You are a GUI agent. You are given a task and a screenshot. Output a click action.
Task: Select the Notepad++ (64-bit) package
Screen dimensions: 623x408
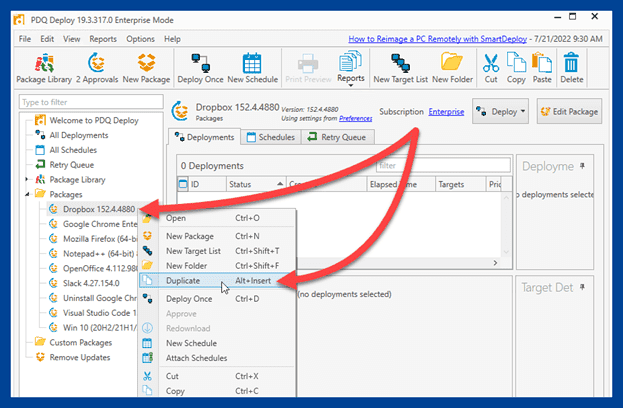click(93, 253)
